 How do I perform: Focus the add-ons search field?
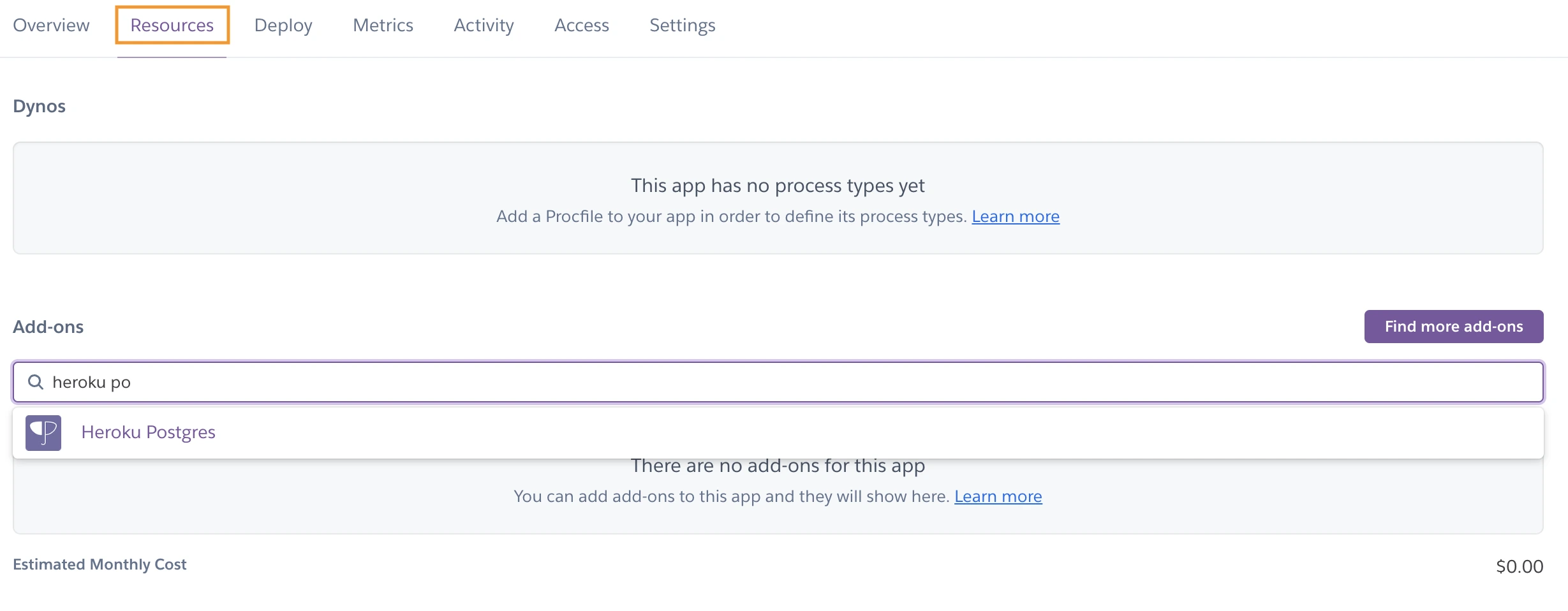coord(778,382)
